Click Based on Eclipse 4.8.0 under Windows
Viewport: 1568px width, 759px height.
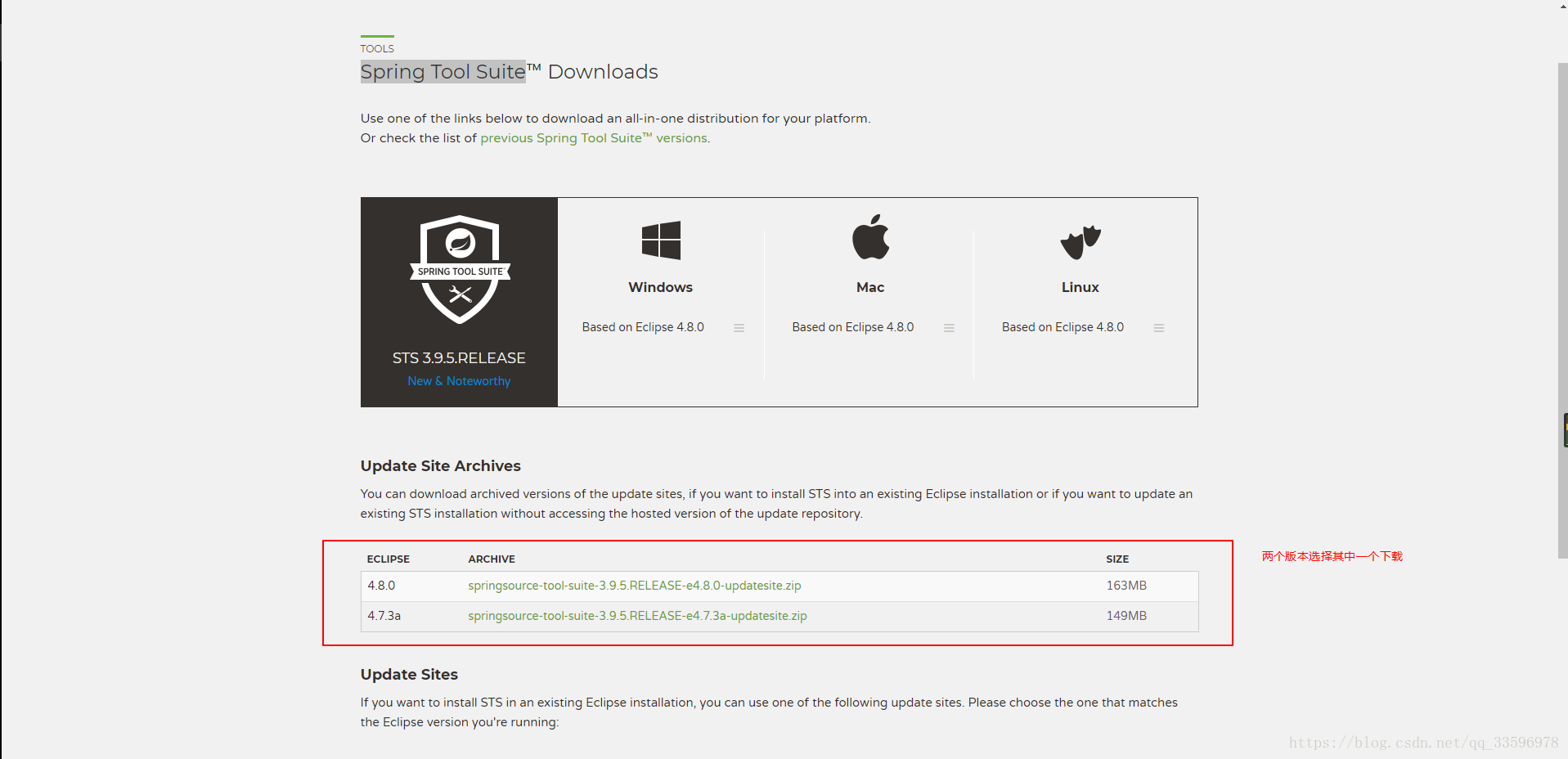[643, 327]
